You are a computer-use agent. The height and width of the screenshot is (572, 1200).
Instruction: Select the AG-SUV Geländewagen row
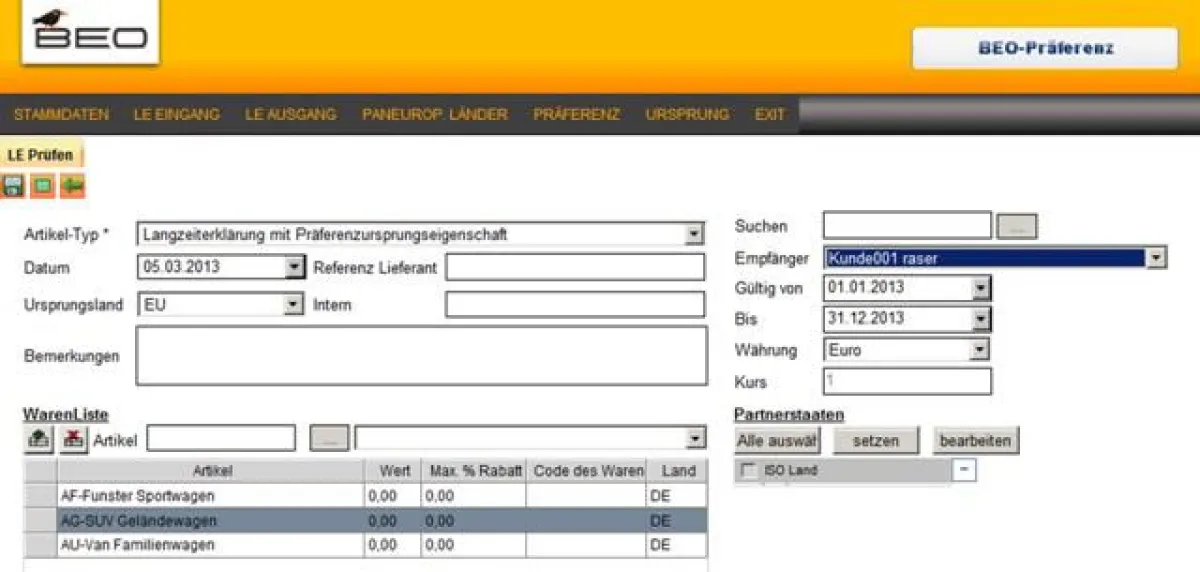(365, 520)
